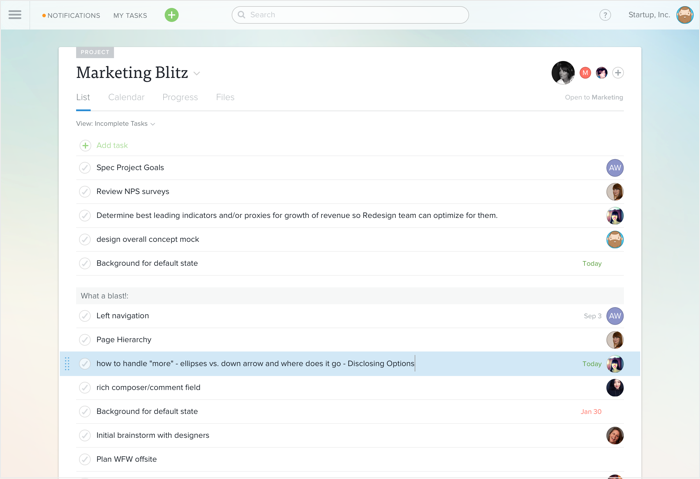Click the Search input field
700x479 pixels.
[350, 15]
